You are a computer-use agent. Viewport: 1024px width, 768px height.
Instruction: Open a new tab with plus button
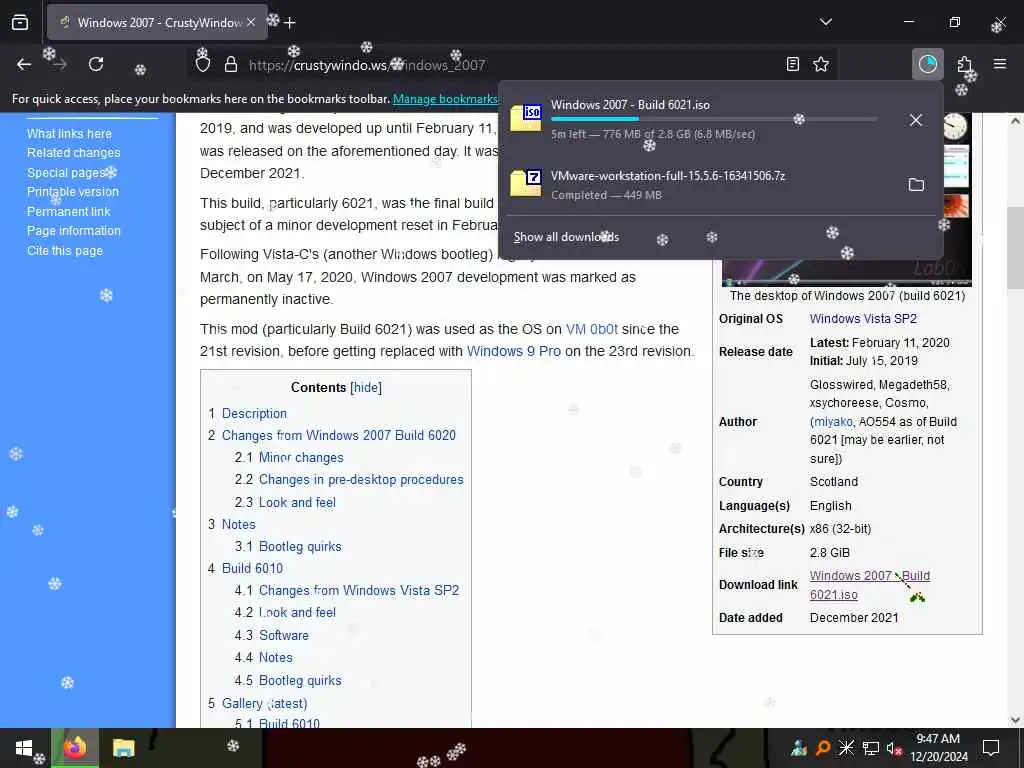tap(290, 23)
